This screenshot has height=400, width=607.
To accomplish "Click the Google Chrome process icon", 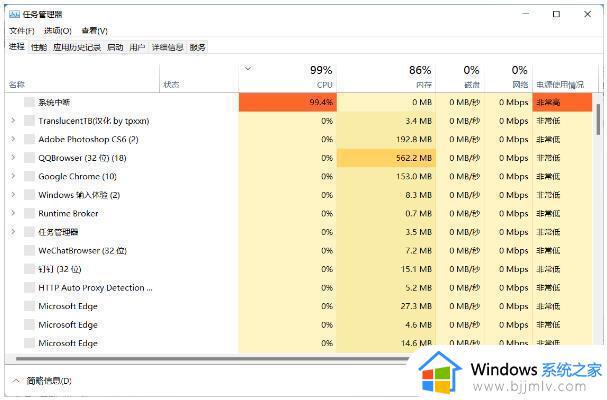I will click(x=29, y=177).
